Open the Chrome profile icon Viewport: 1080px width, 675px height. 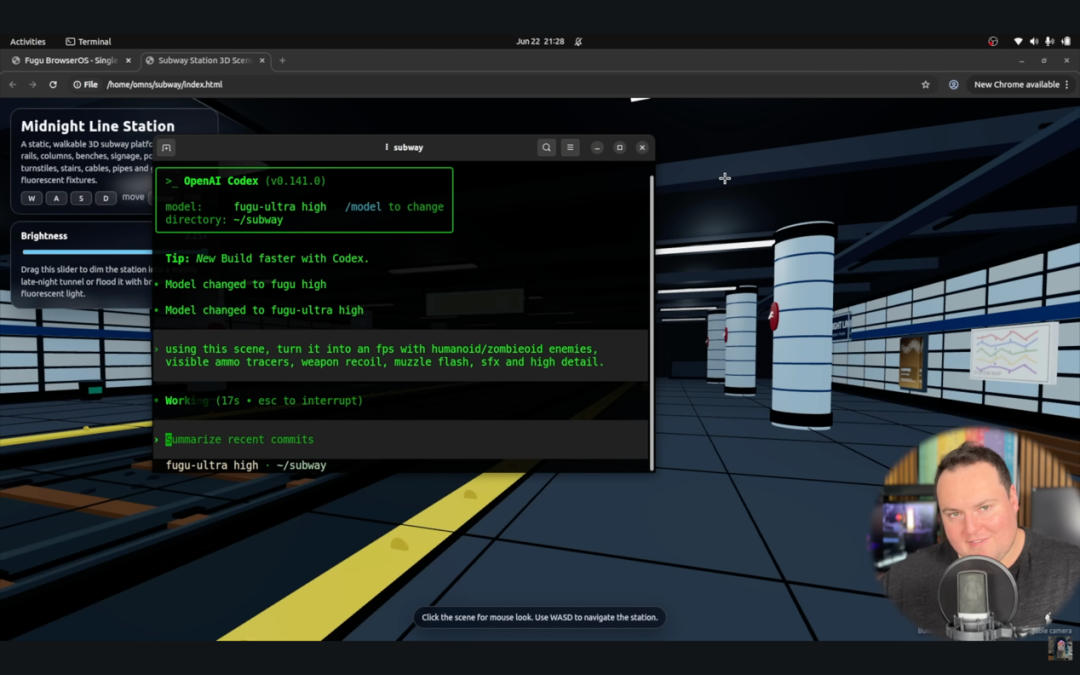point(953,85)
